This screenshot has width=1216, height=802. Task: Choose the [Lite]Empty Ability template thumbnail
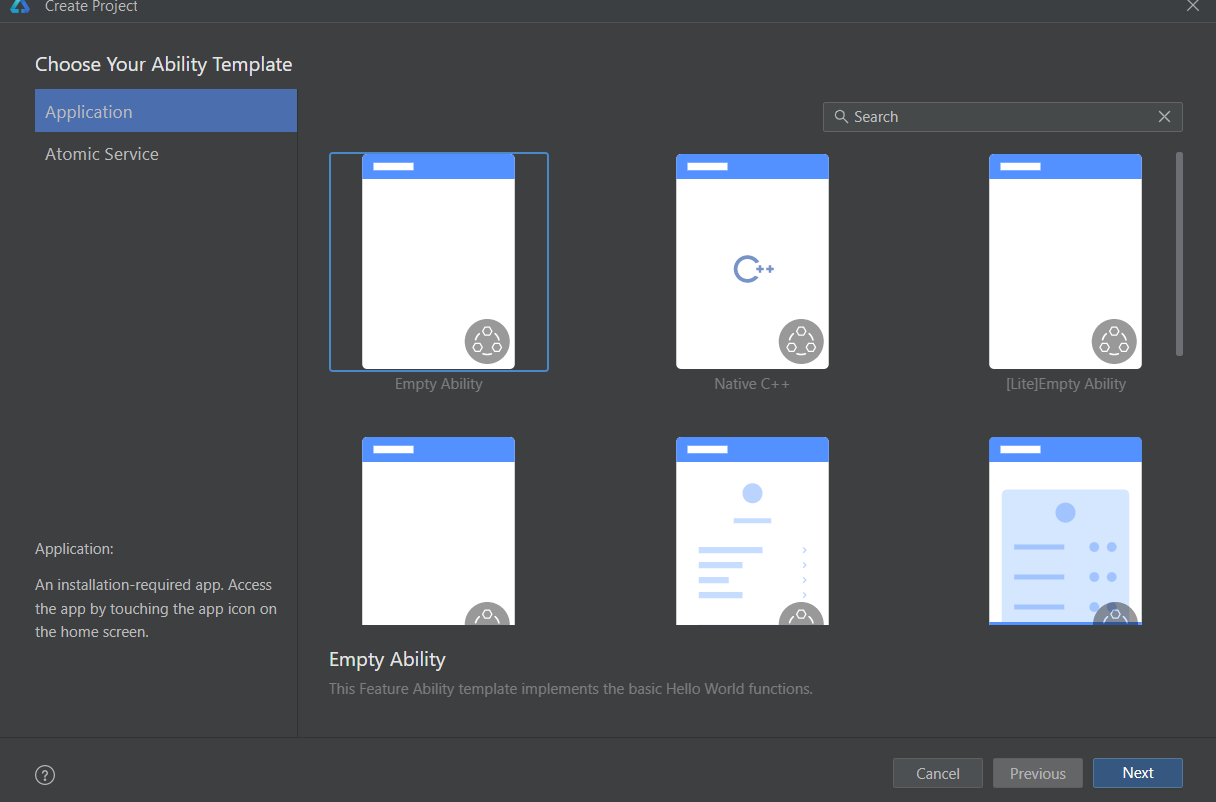click(1065, 261)
